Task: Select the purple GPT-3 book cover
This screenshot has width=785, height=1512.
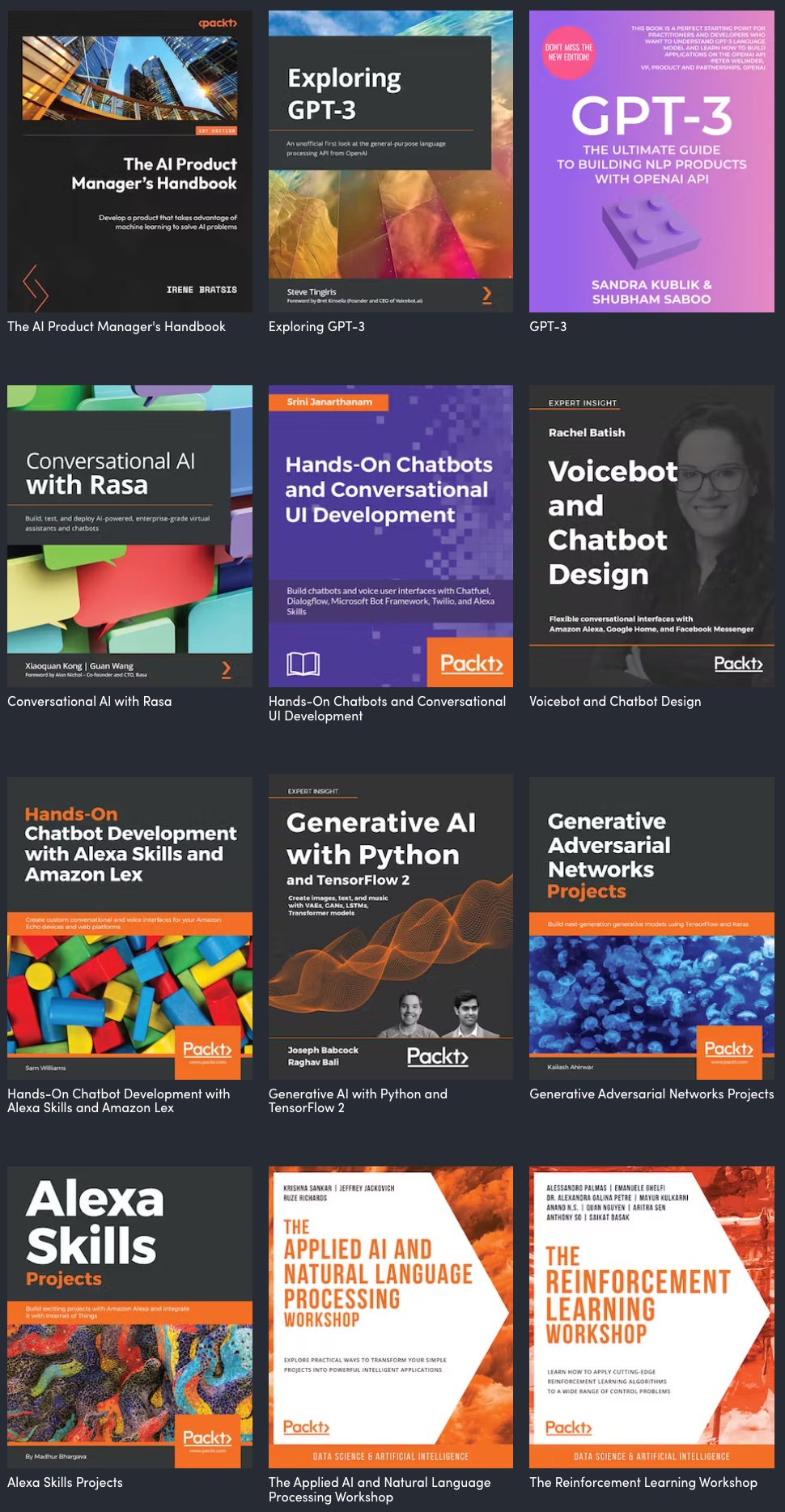Action: pyautogui.click(x=651, y=161)
